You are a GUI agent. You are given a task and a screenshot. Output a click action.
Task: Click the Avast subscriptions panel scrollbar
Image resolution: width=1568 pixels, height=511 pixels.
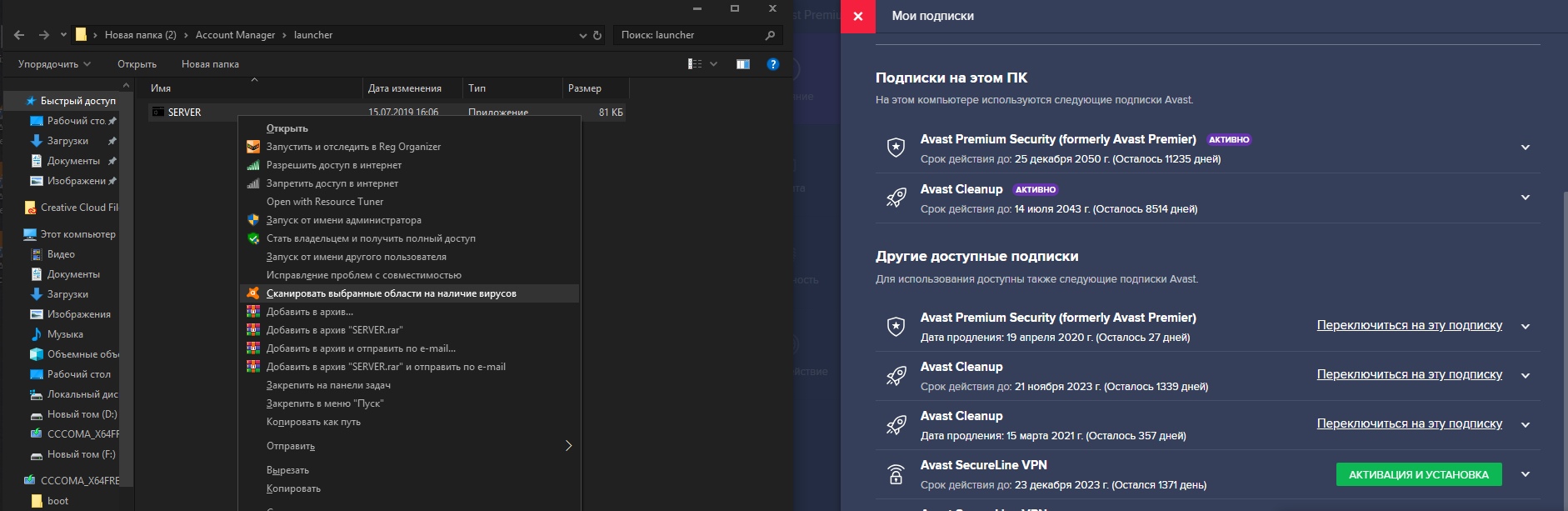point(1565,351)
